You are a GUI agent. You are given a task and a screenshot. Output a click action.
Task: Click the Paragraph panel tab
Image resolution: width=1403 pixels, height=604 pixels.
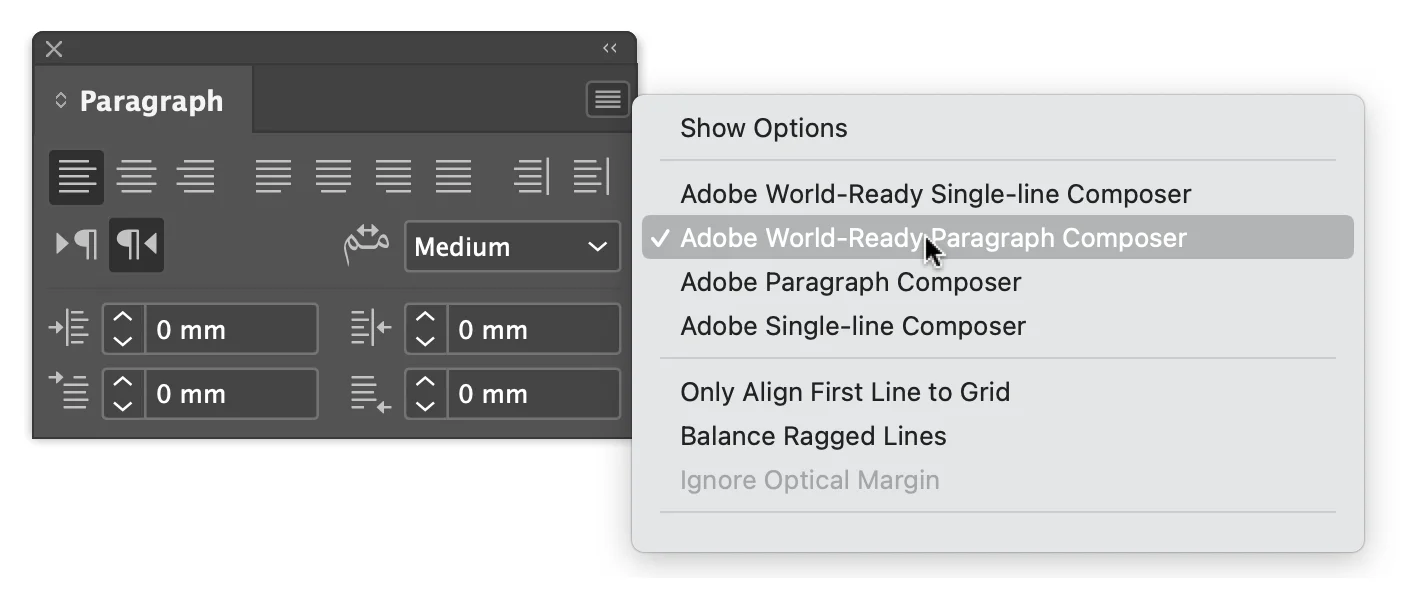pos(141,101)
